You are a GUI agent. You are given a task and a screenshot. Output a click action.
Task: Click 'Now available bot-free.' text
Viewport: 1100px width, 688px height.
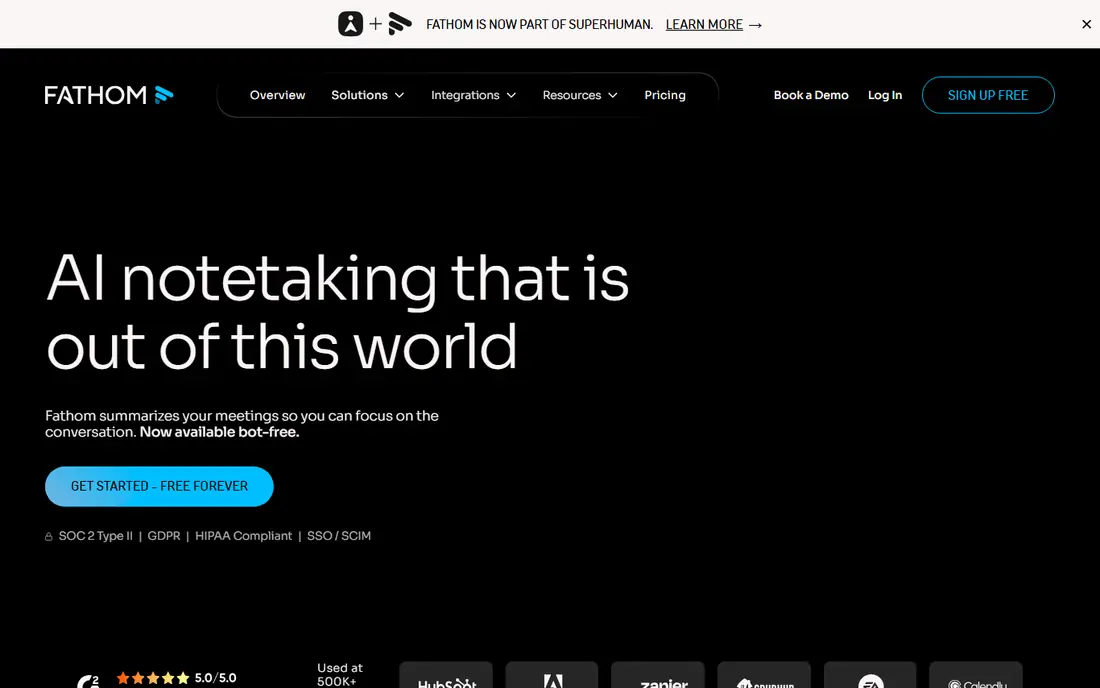point(220,432)
